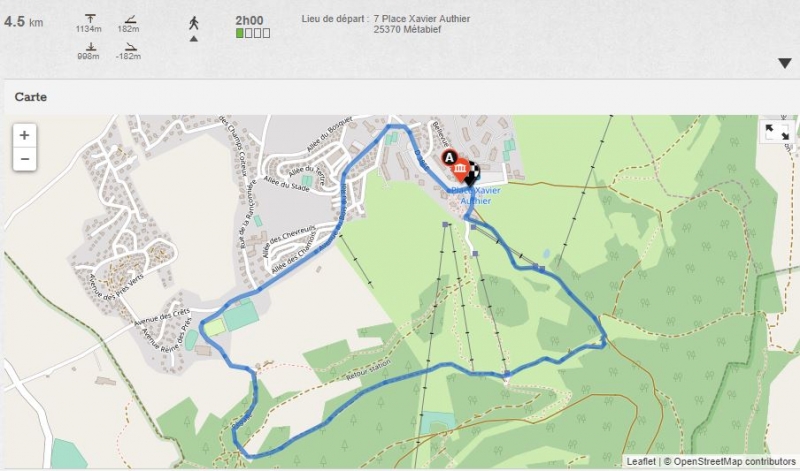This screenshot has height=471, width=800.
Task: Click the maximum altitude 1134m icon
Action: (x=90, y=19)
